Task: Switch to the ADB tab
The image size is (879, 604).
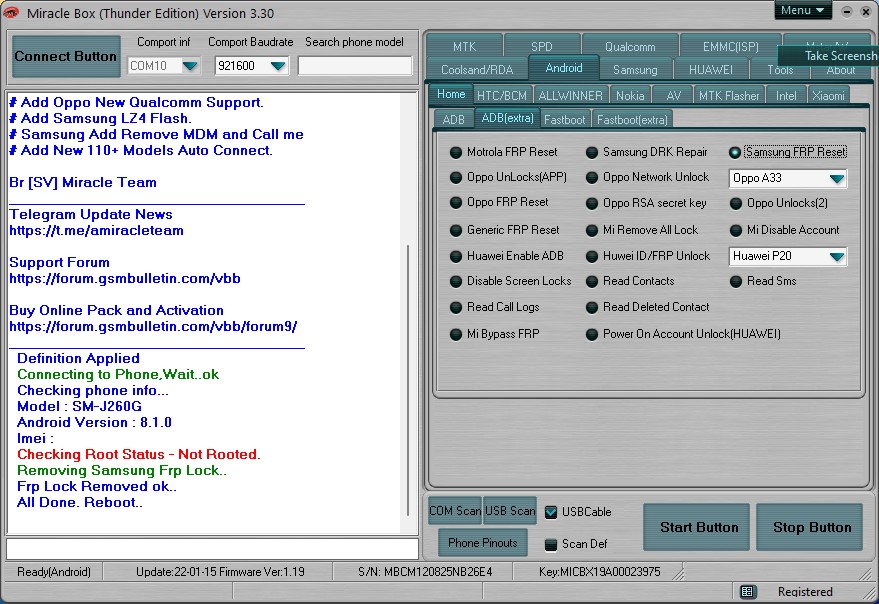Action: tap(454, 119)
